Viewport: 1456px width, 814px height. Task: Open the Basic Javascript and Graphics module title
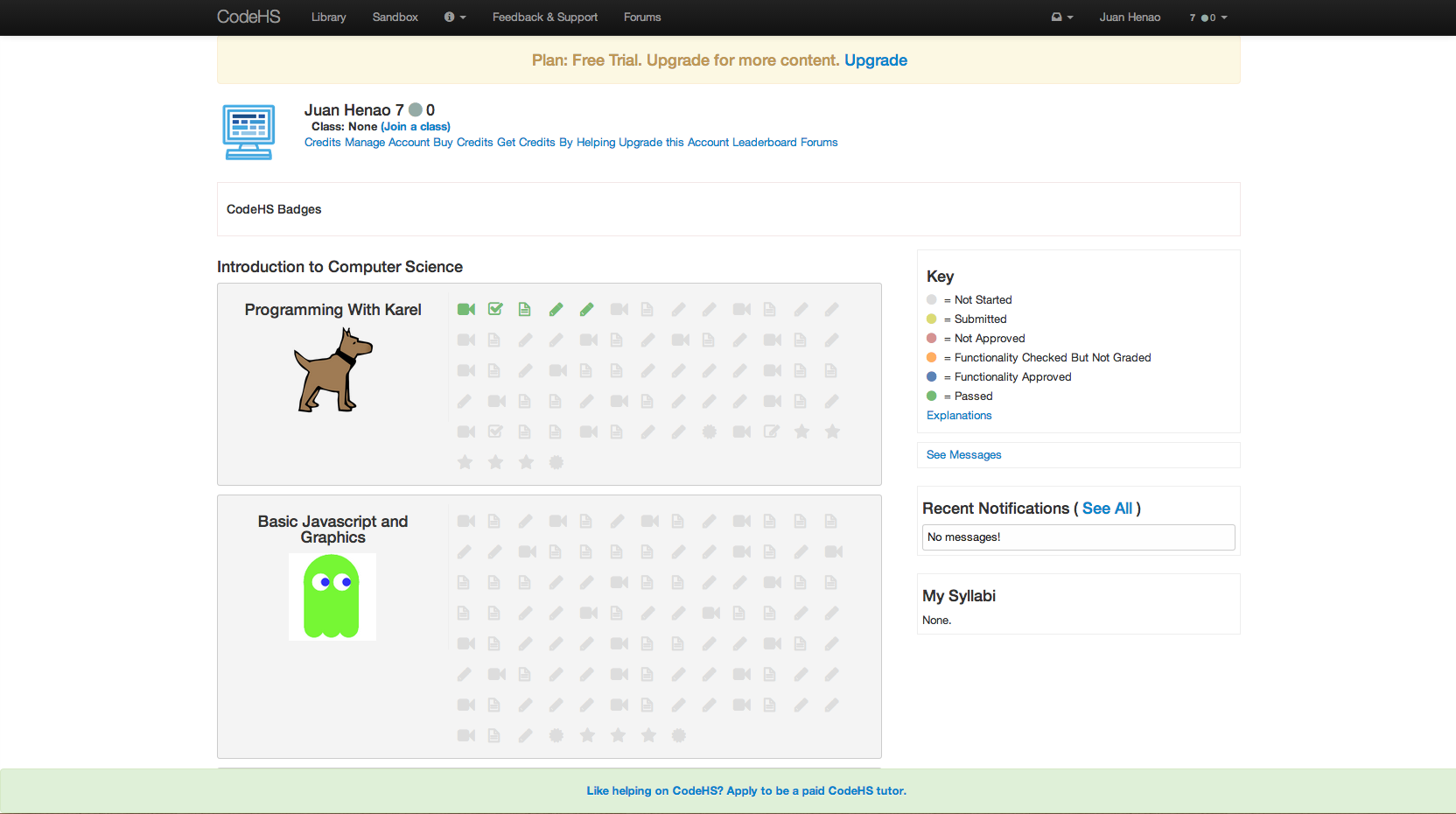(x=332, y=529)
